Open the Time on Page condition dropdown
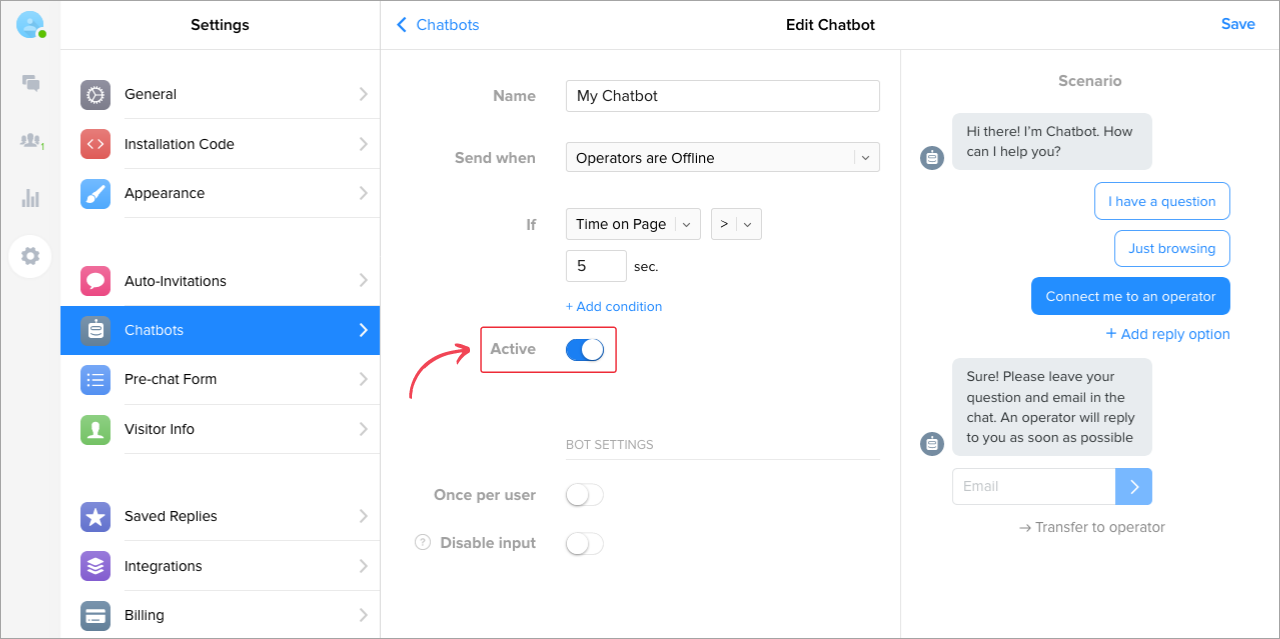Viewport: 1280px width, 639px height. tap(633, 224)
